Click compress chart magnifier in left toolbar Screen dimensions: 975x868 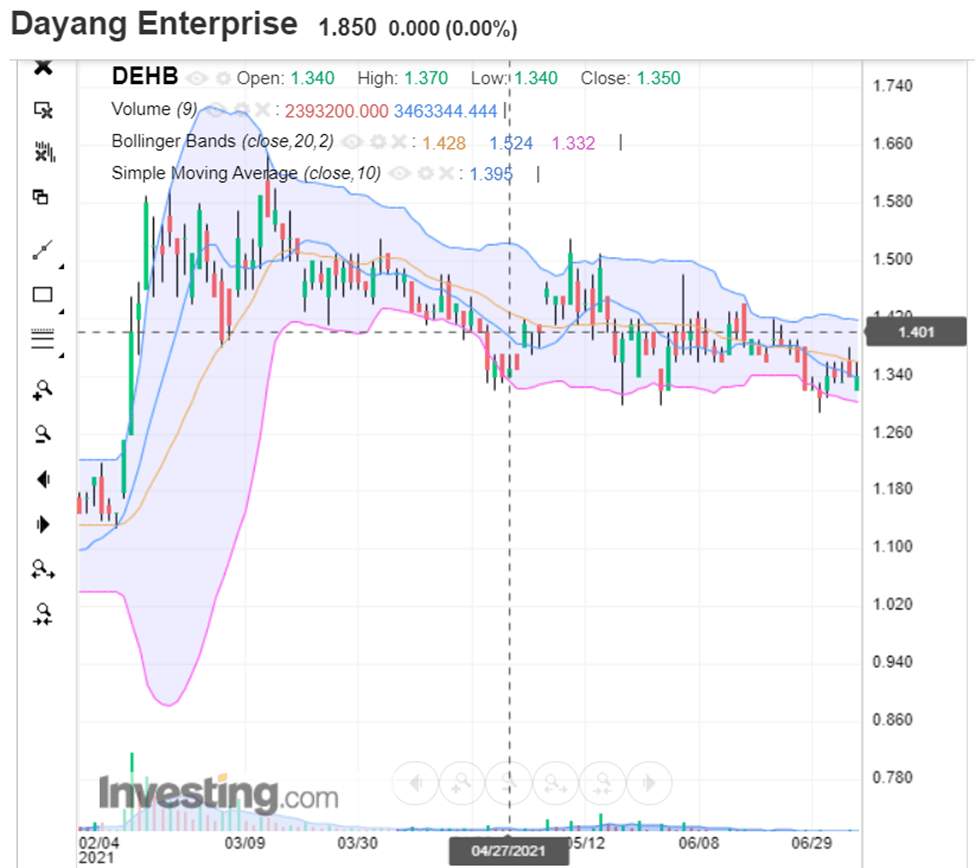(41, 612)
